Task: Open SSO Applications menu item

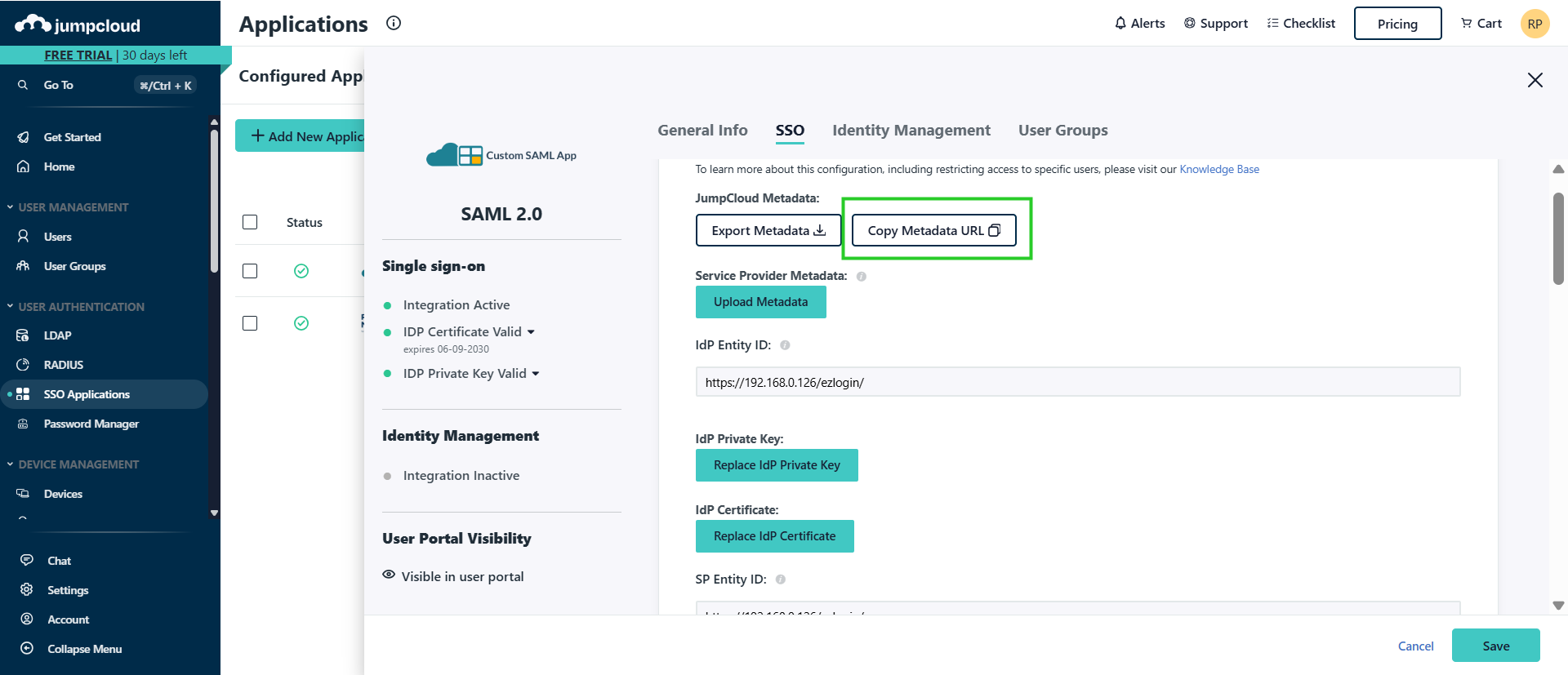Action: pos(105,394)
